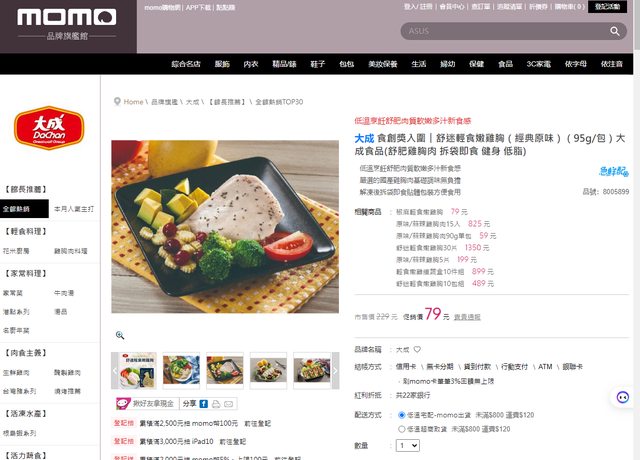Add brand to favorites with heart icon
The height and width of the screenshot is (460, 640).
[x=417, y=349]
